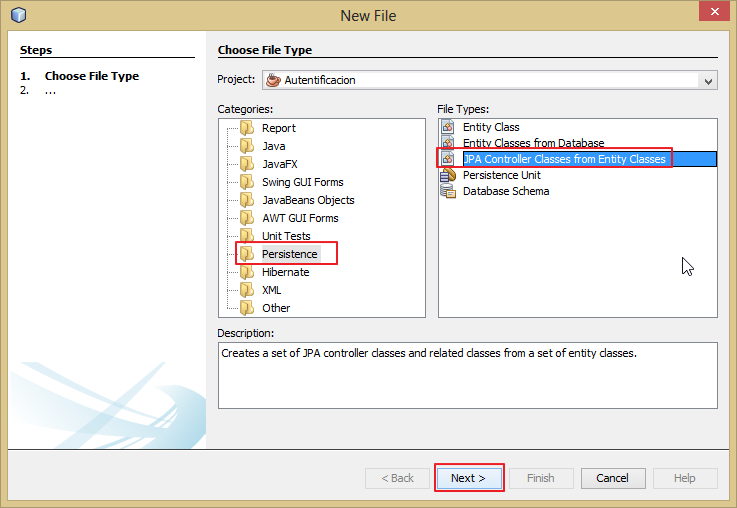Viewport: 737px width, 508px height.
Task: Click the XML category folder icon
Action: click(x=247, y=289)
